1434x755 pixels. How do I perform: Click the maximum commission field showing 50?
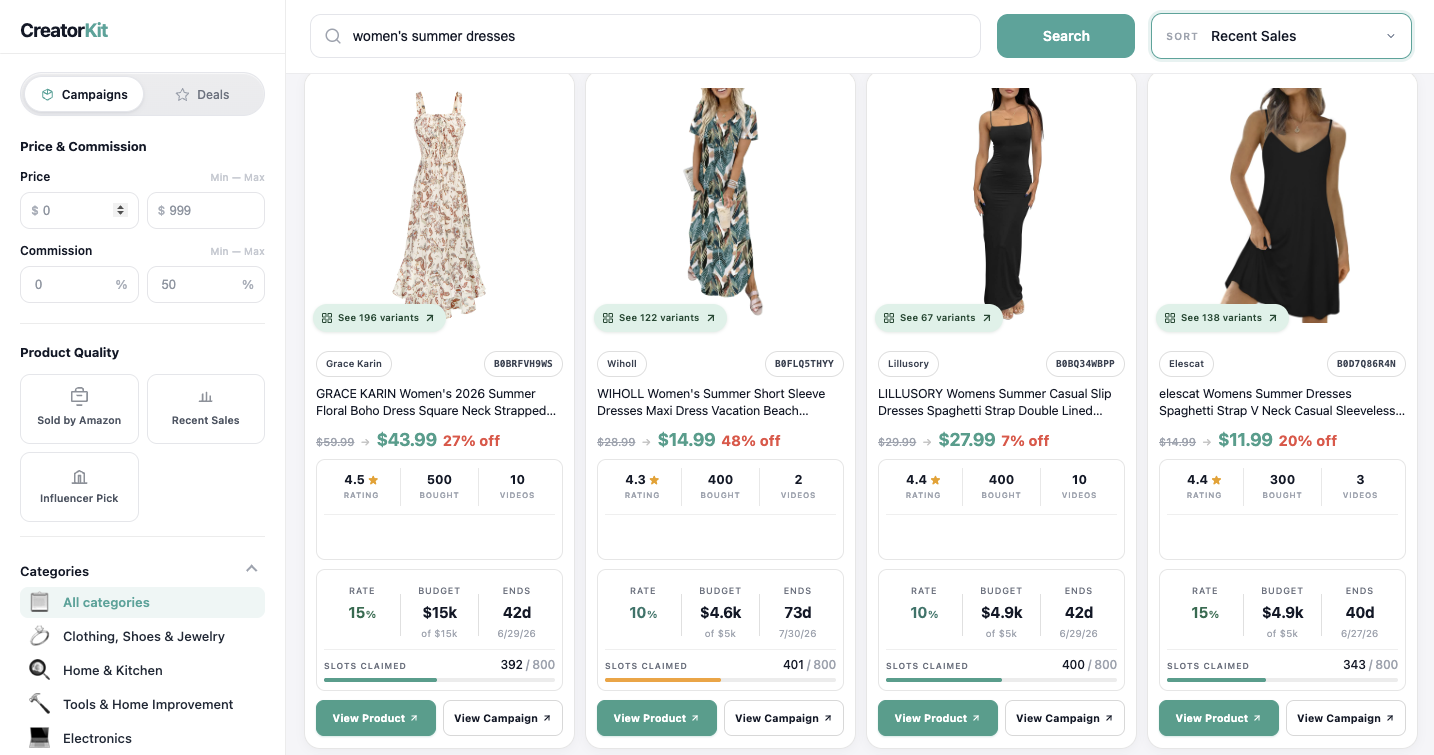coord(206,284)
